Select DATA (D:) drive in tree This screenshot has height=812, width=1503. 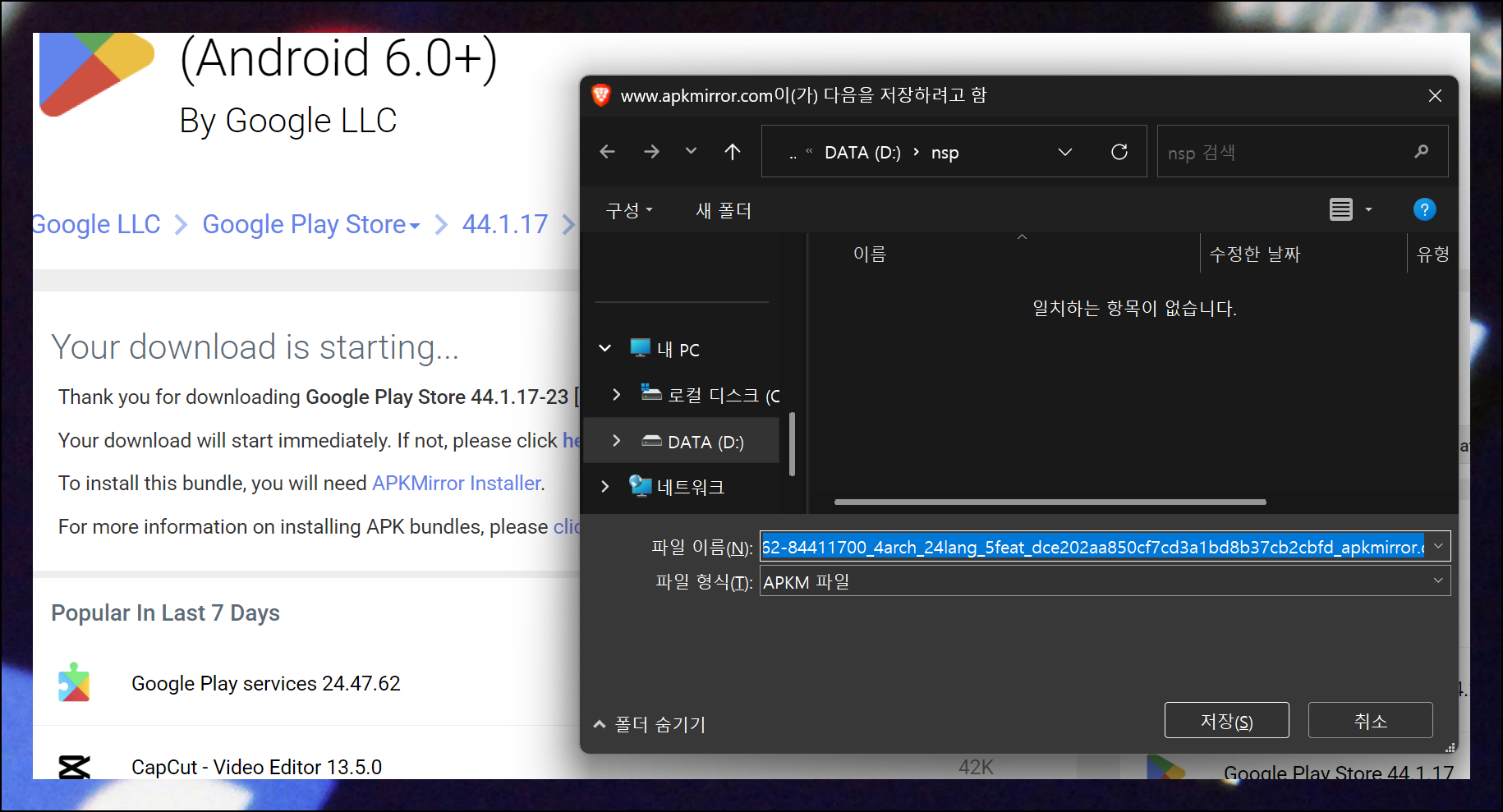[x=706, y=443]
